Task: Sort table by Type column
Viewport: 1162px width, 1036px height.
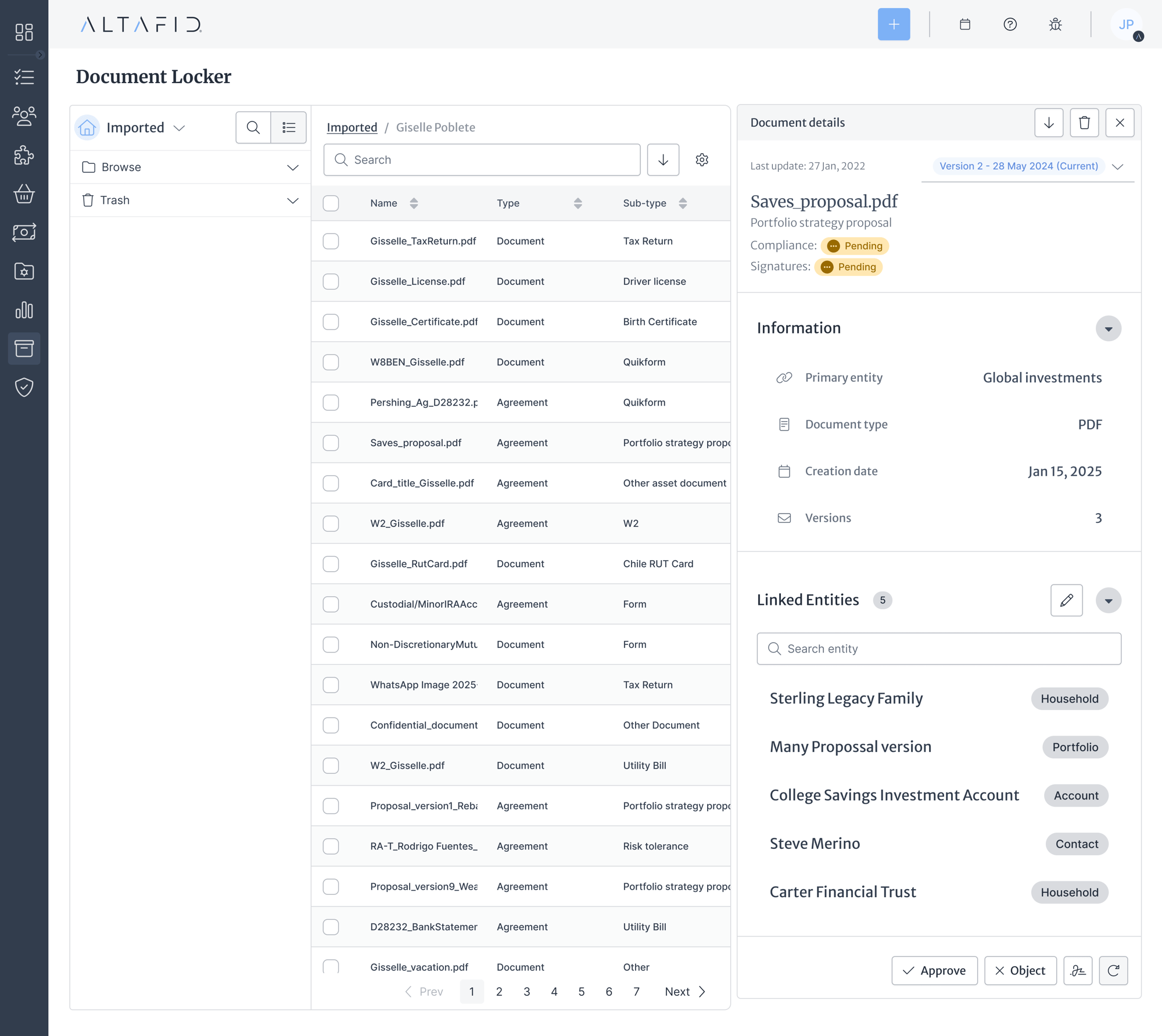Action: (578, 203)
